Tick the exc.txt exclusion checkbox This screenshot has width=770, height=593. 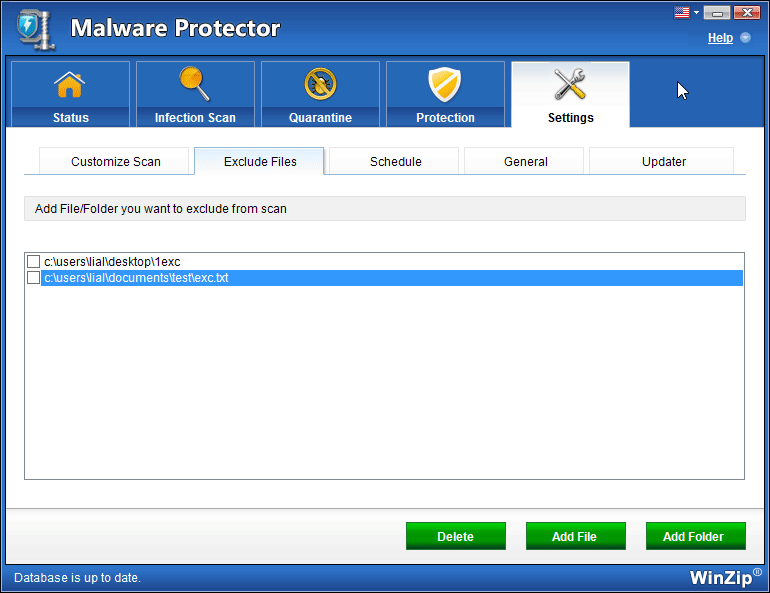(34, 278)
